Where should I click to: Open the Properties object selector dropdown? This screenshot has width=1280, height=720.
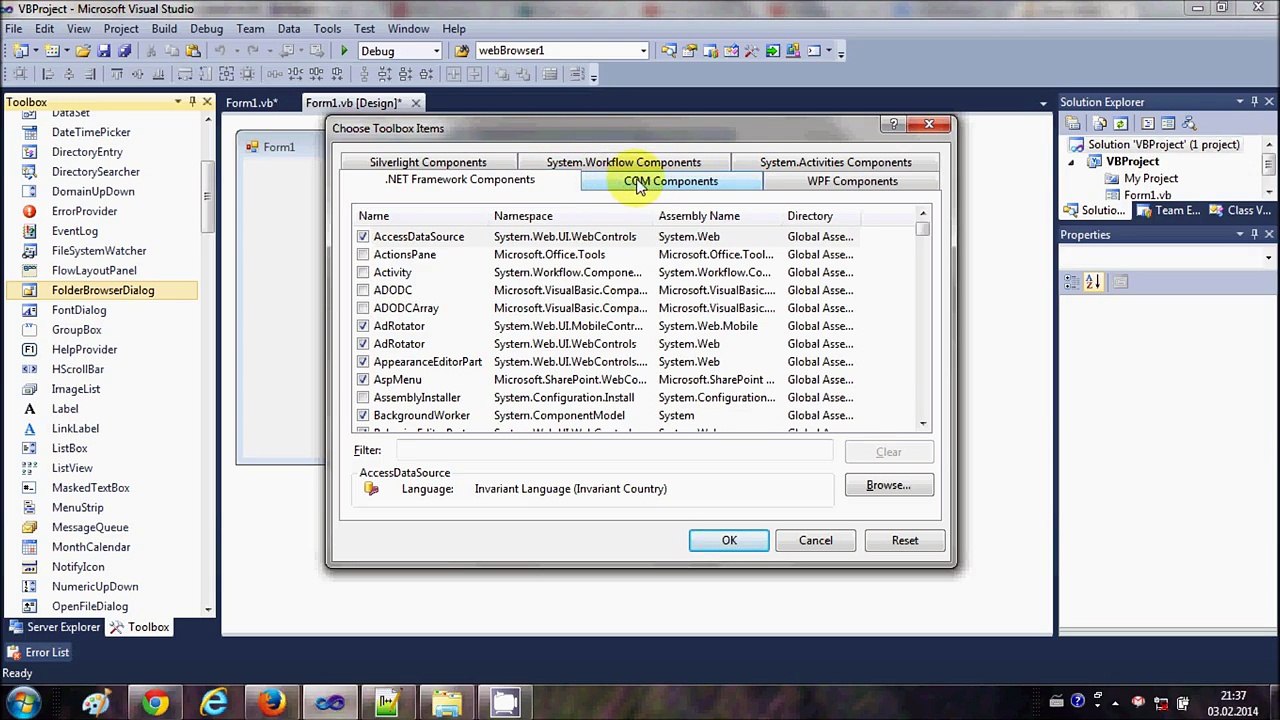pos(1269,258)
